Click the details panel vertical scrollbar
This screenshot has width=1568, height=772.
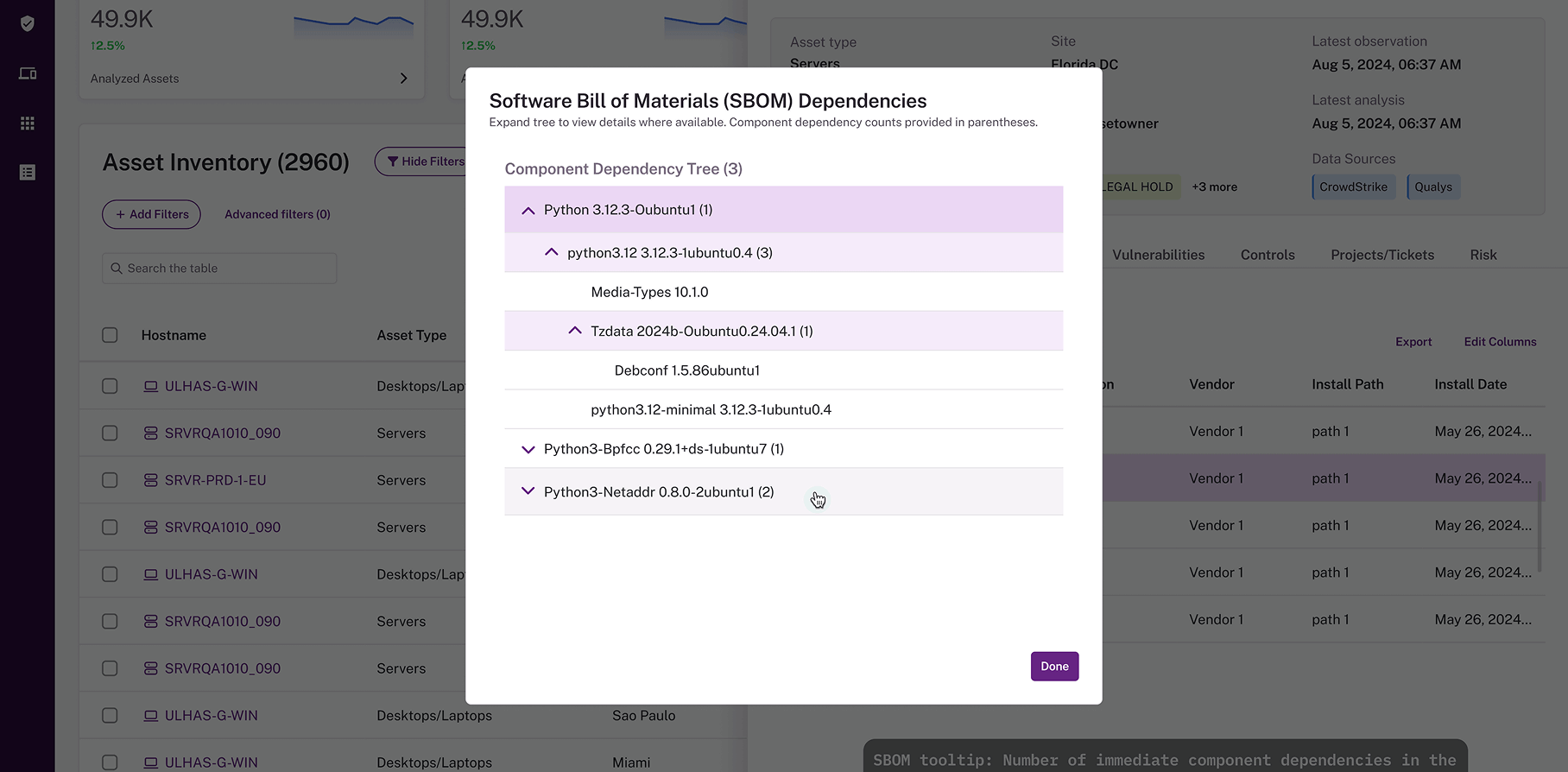click(1540, 527)
